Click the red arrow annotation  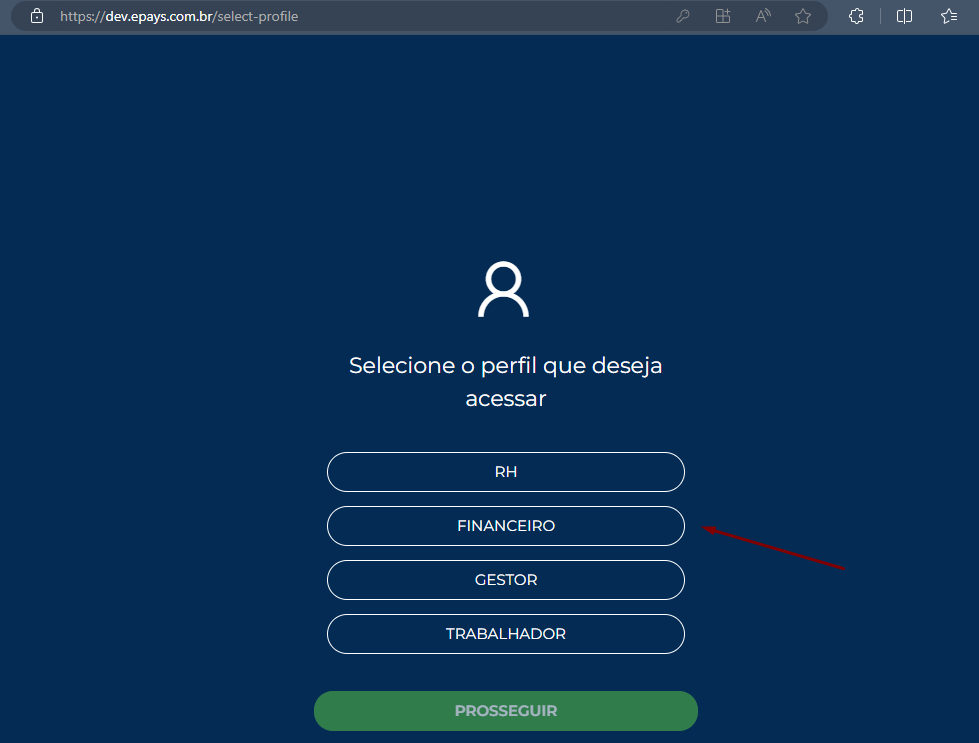coord(774,548)
